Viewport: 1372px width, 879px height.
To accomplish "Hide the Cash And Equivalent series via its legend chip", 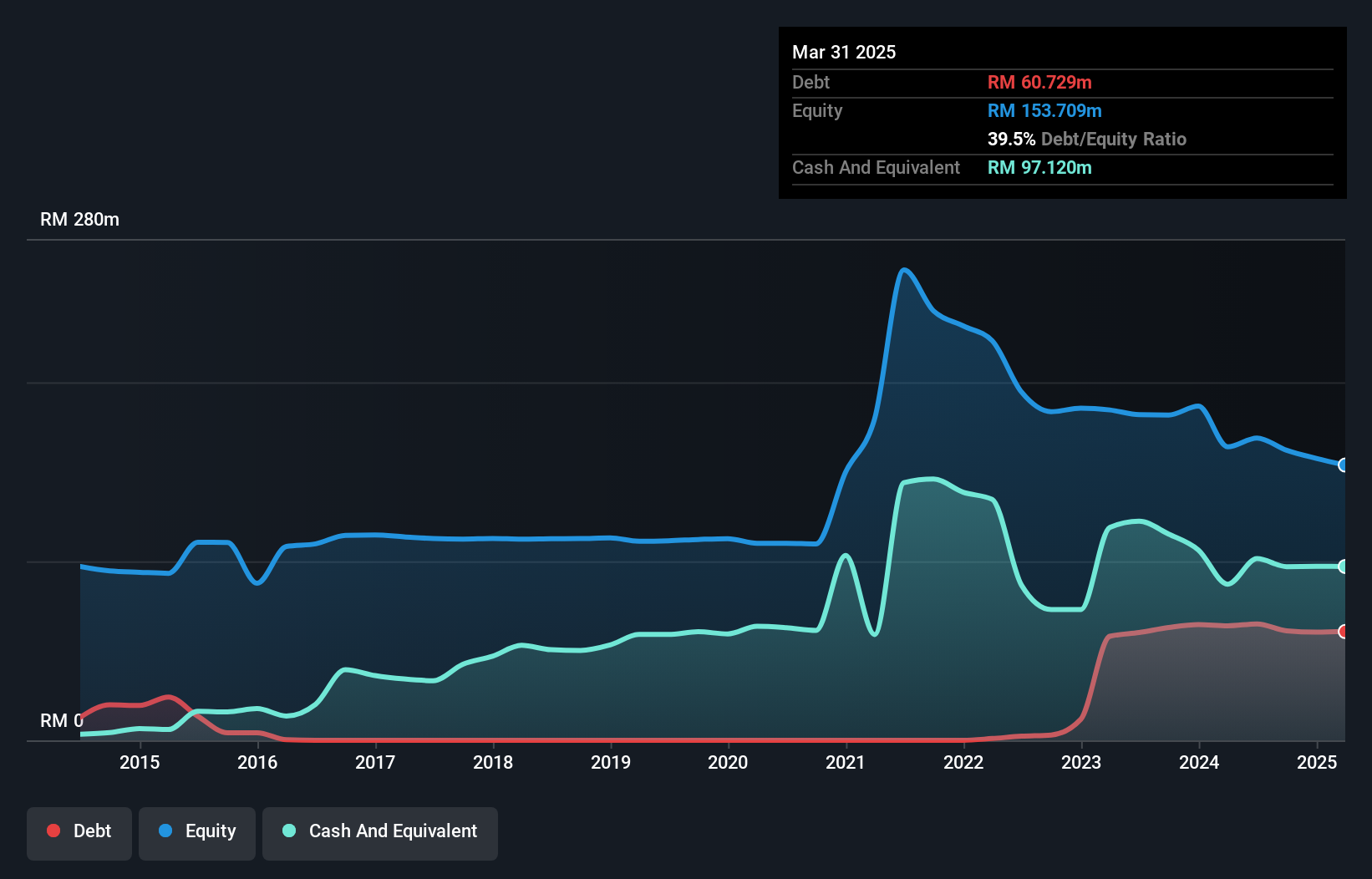I will click(380, 831).
